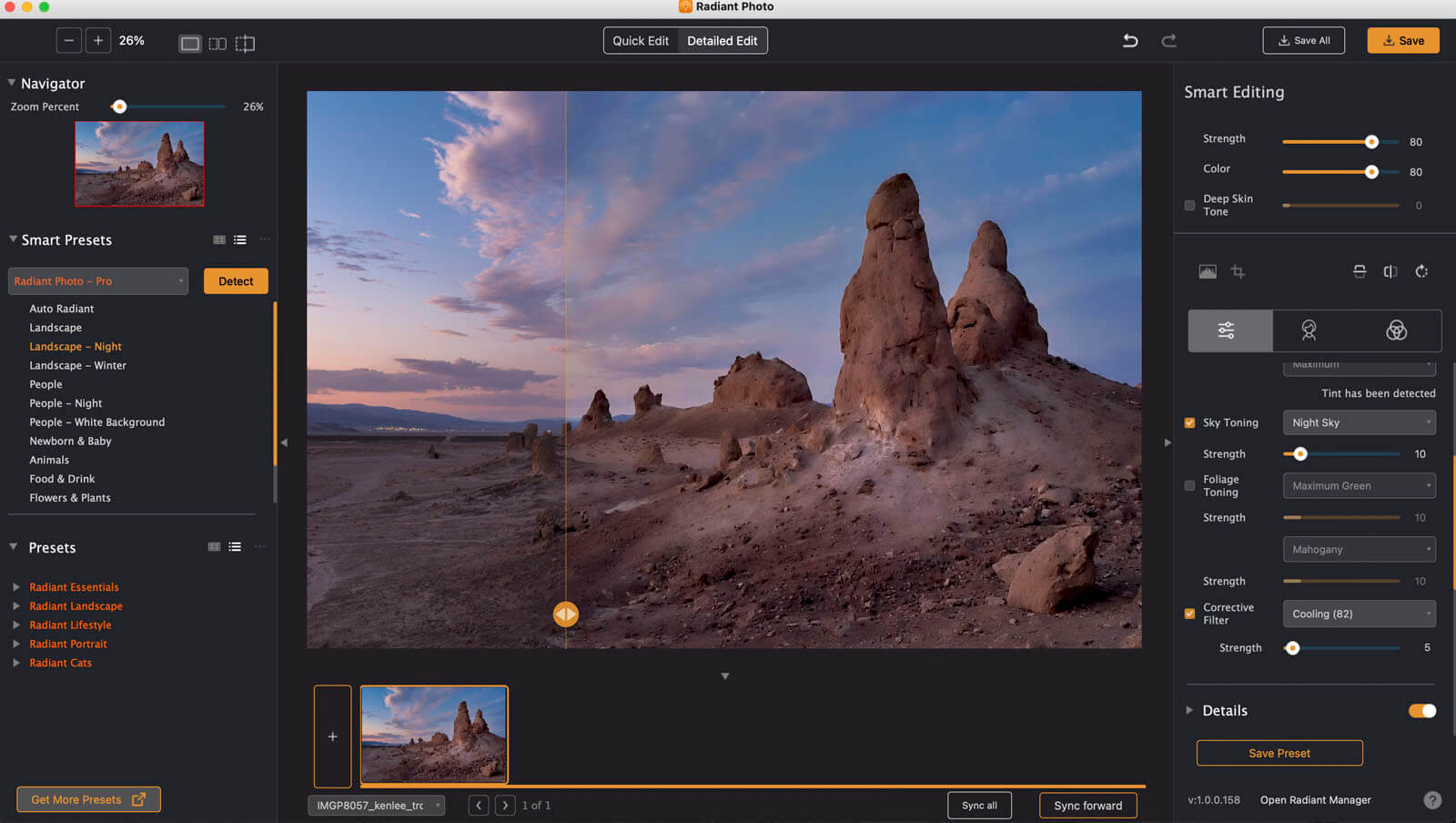This screenshot has height=823, width=1456.
Task: Switch to split side-by-side view icon
Action: point(217,44)
